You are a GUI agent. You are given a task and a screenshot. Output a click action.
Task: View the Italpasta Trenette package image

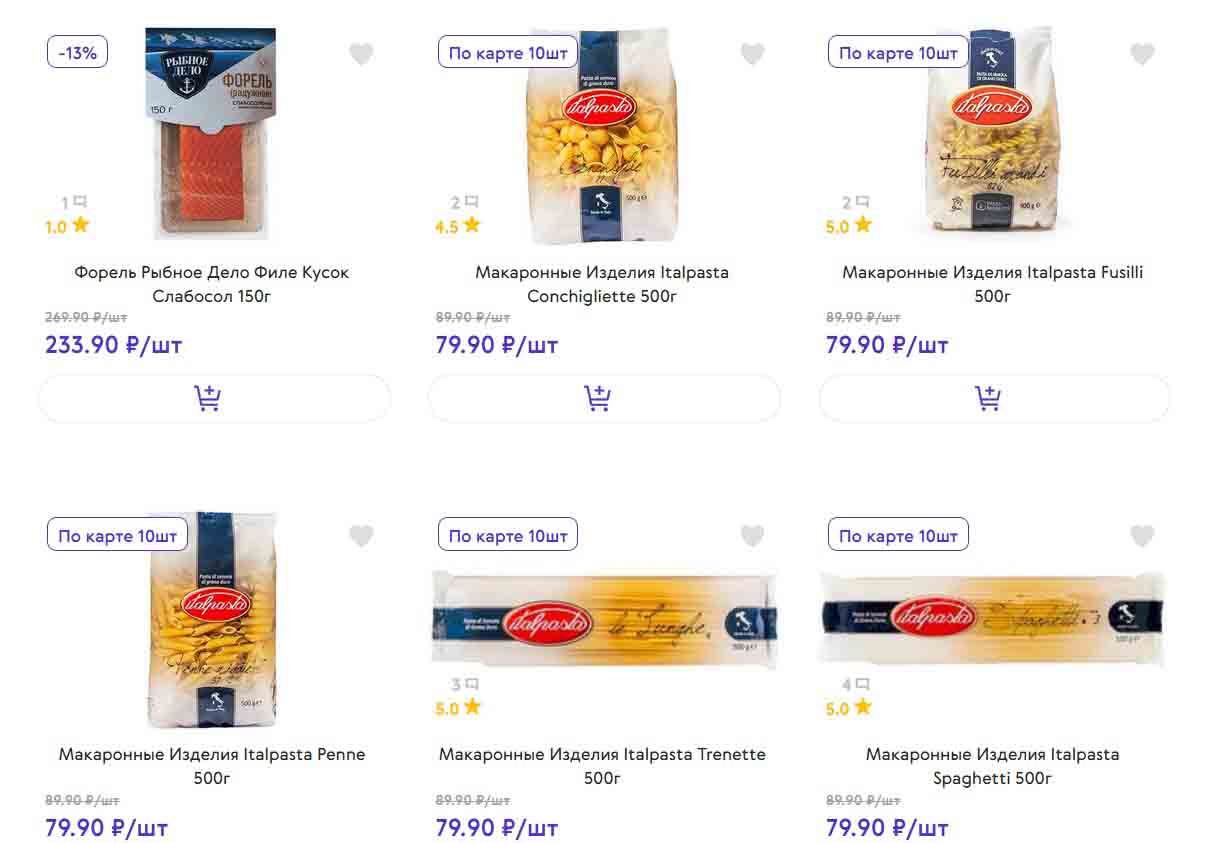(603, 618)
